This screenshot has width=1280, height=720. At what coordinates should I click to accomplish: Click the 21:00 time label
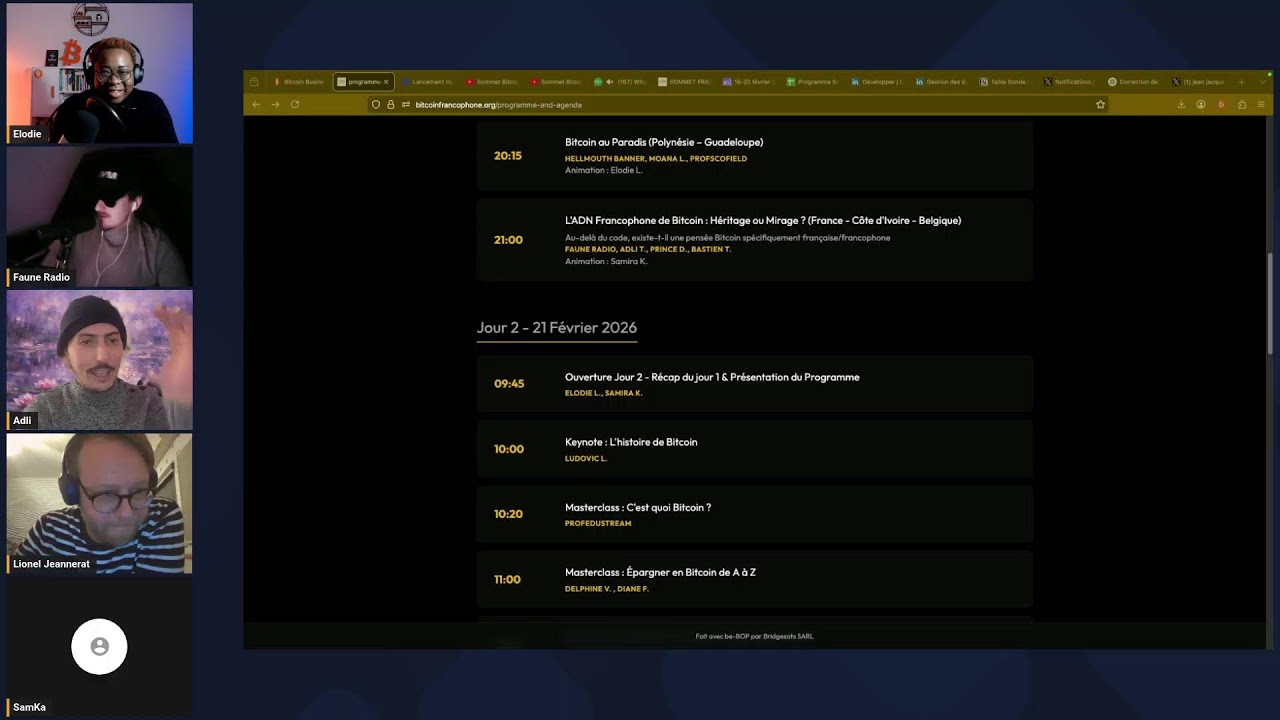508,240
